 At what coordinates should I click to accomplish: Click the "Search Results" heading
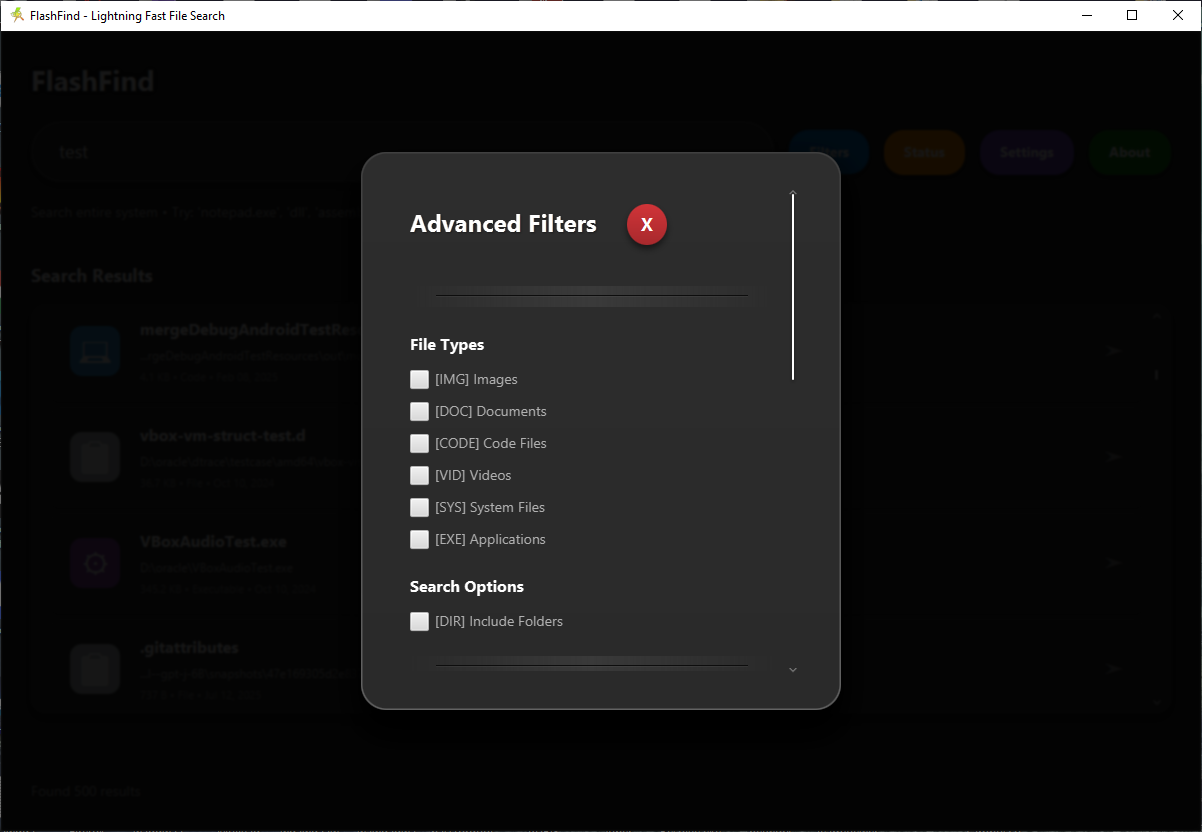pyautogui.click(x=92, y=276)
